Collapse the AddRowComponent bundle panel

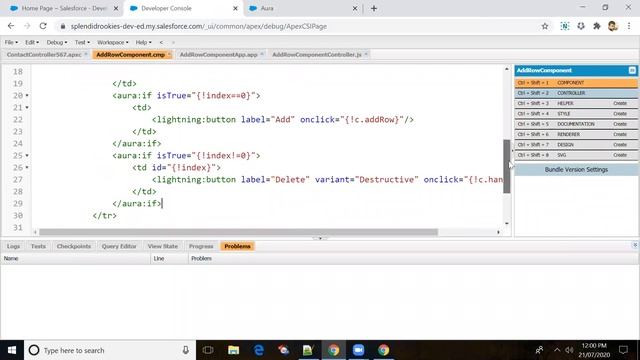pyautogui.click(x=632, y=70)
